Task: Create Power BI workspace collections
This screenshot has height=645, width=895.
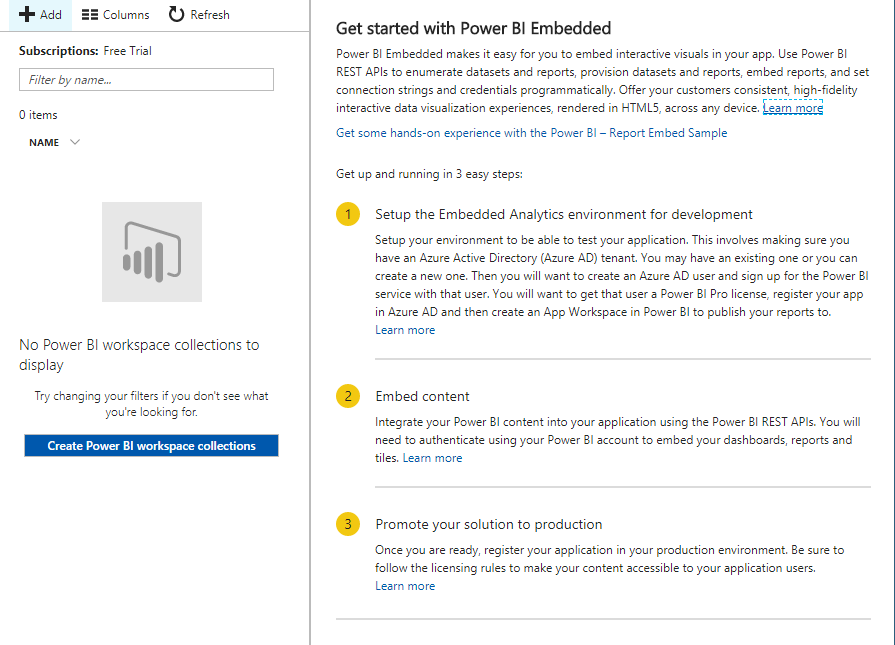Action: 151,446
